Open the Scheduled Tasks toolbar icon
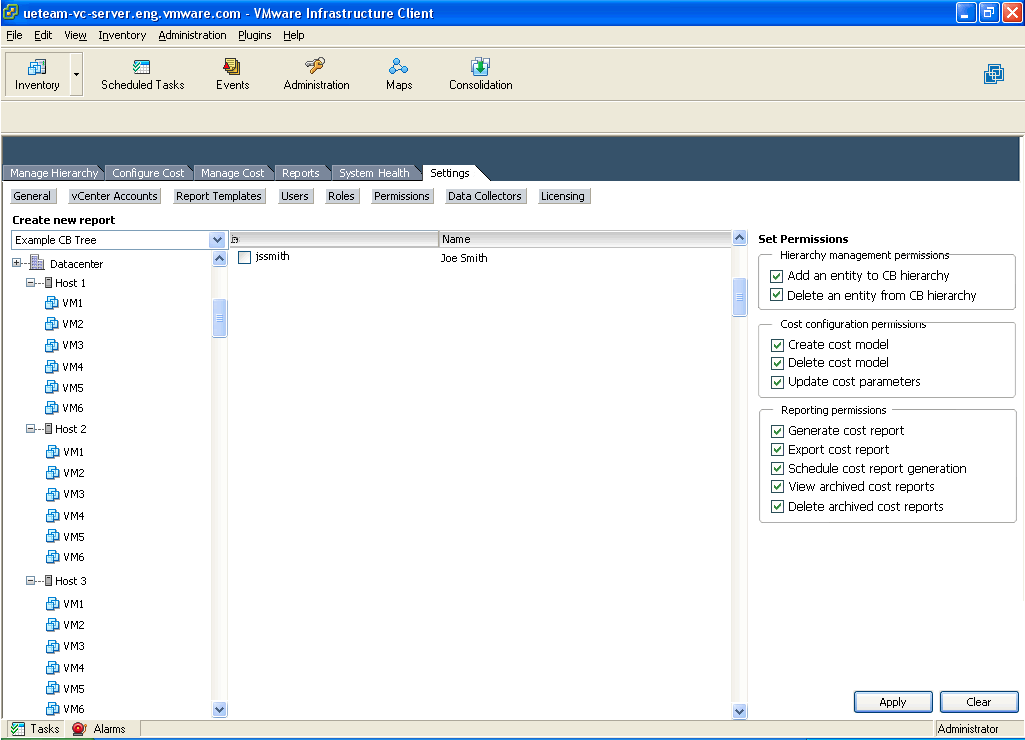 coord(142,67)
